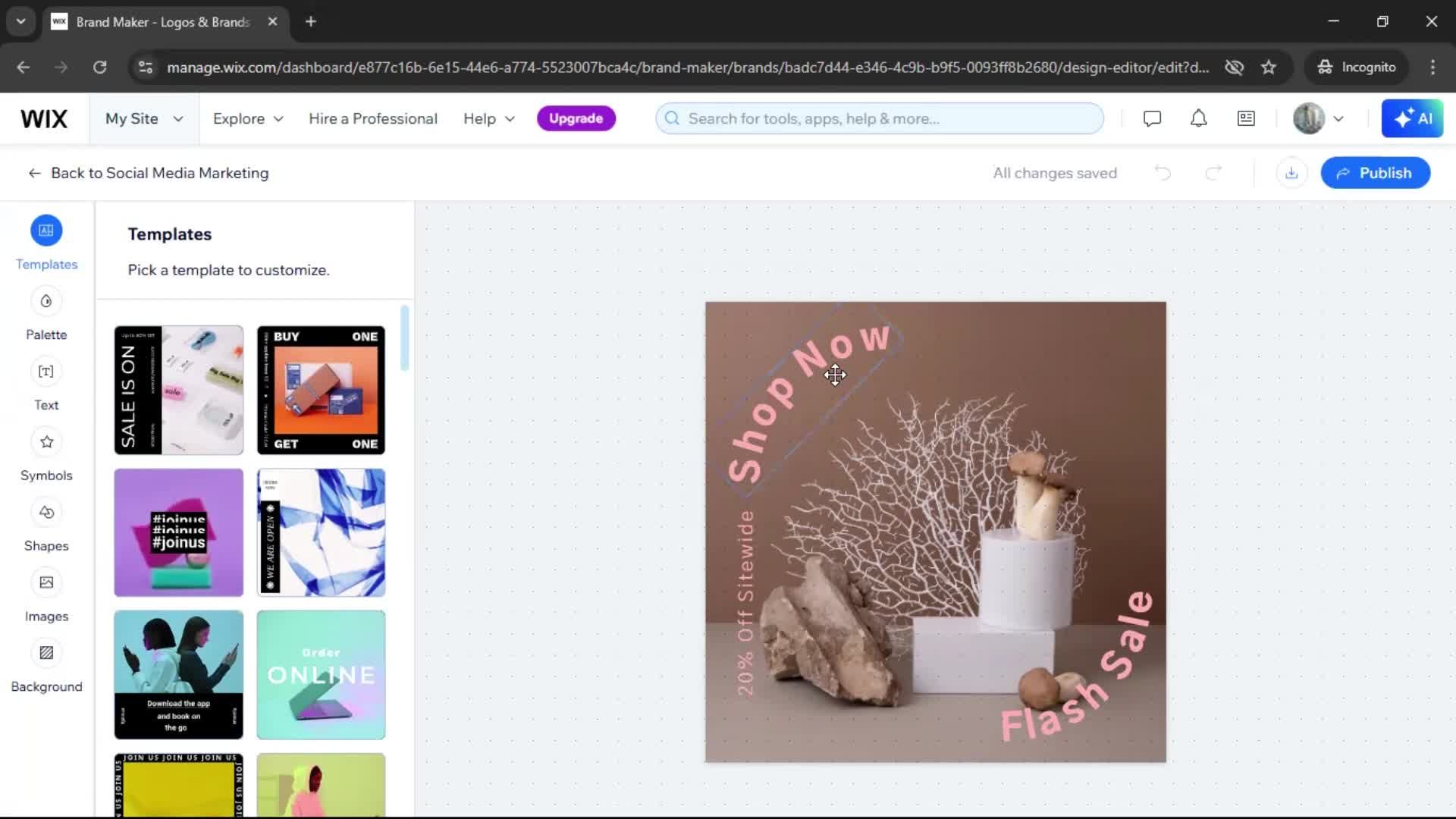Screen dimensions: 1456x819
Task: Click the redo arrow icon
Action: point(1213,173)
